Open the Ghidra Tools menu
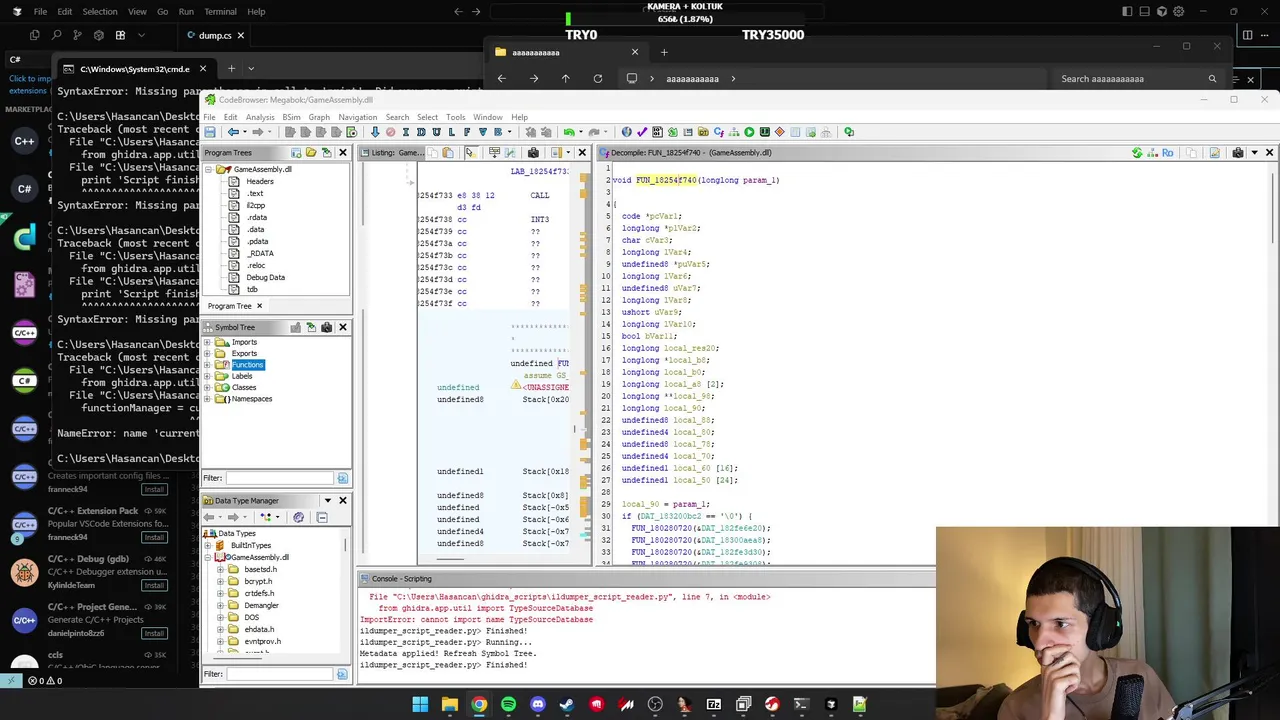1280x720 pixels. click(455, 117)
